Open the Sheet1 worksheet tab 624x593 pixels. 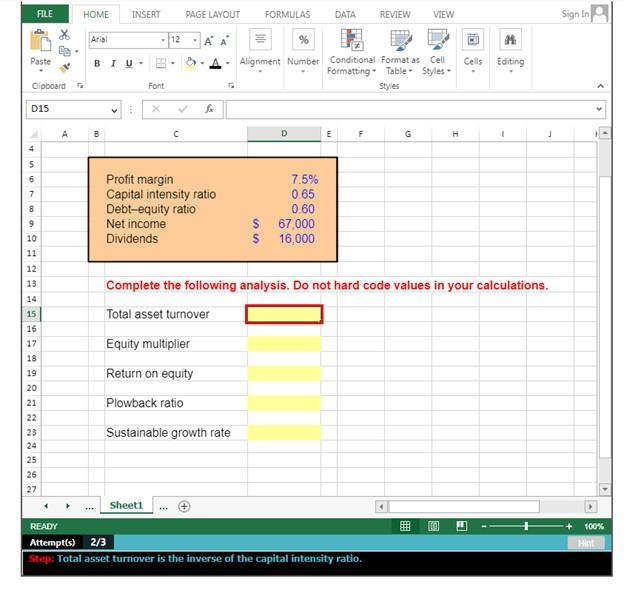point(126,505)
